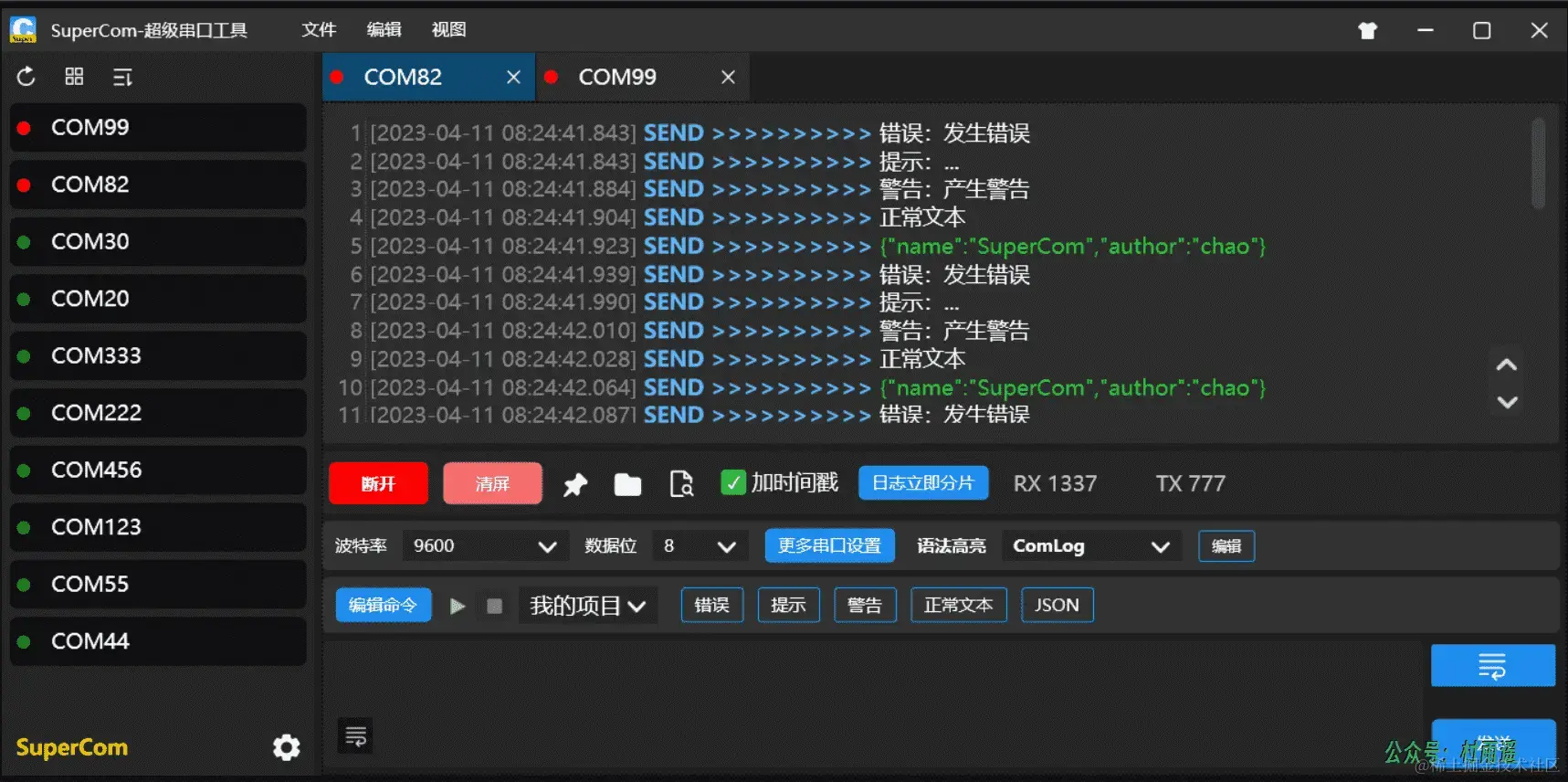Click the sidebar sort list icon
1568x782 pixels.
(122, 78)
